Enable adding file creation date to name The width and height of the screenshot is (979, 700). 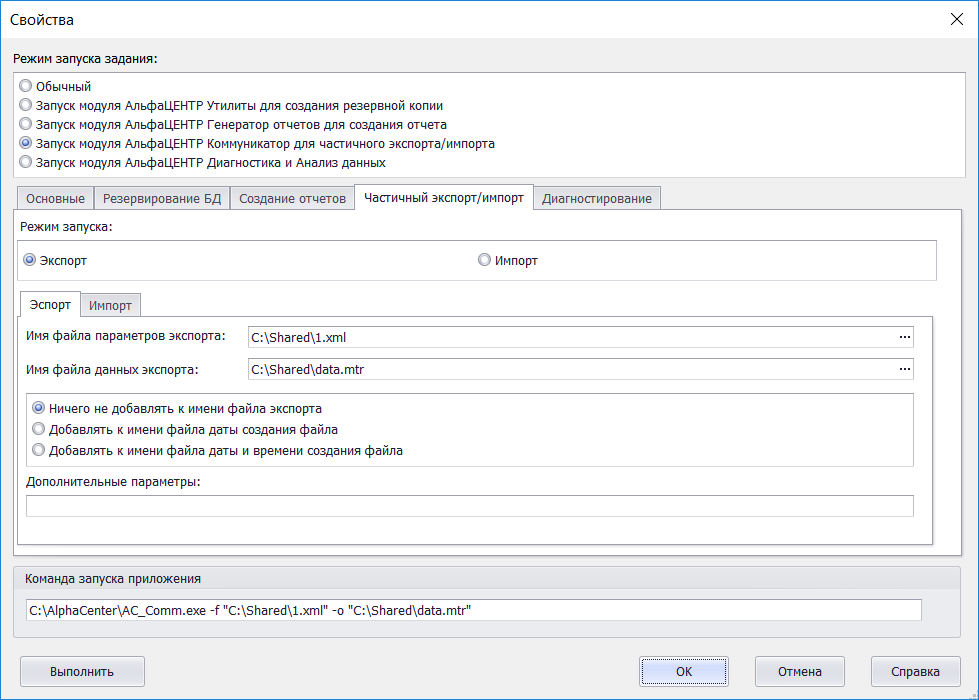[x=39, y=429]
